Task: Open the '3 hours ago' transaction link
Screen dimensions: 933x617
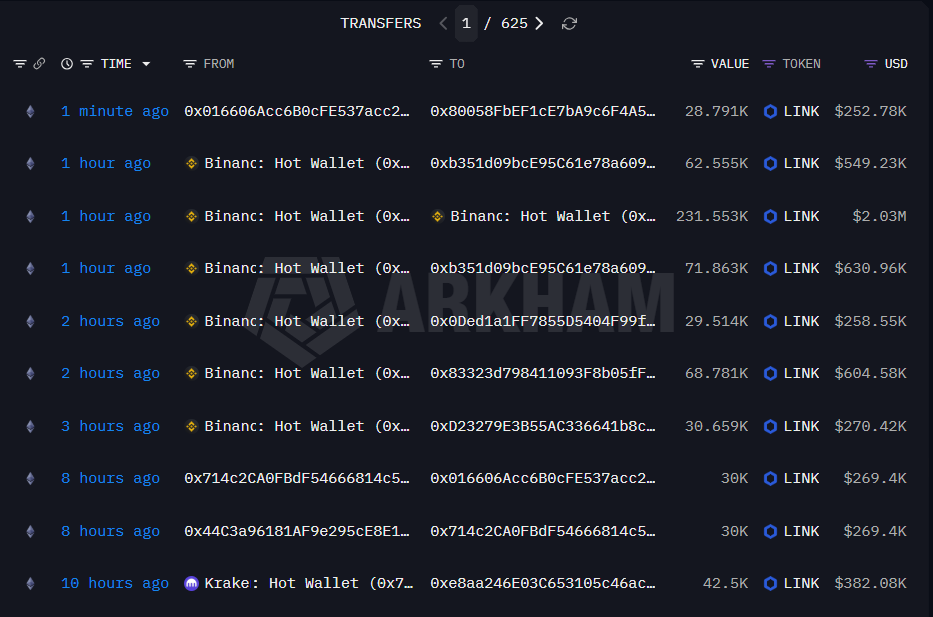Action: [110, 426]
